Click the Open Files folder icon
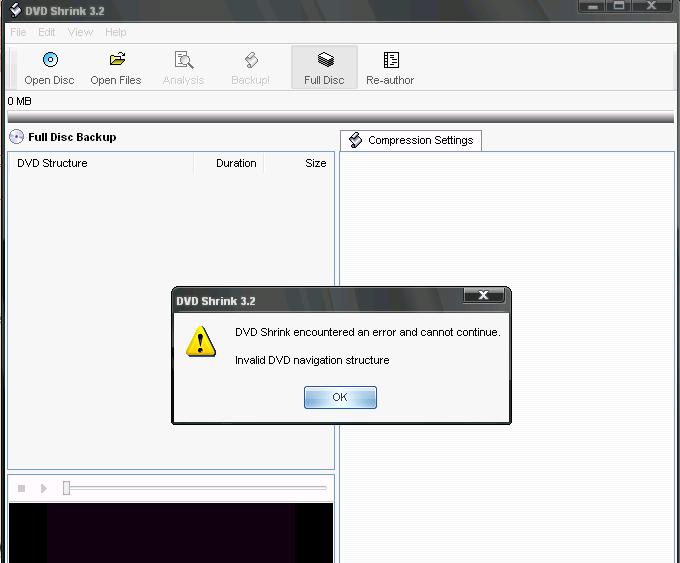 (117, 59)
